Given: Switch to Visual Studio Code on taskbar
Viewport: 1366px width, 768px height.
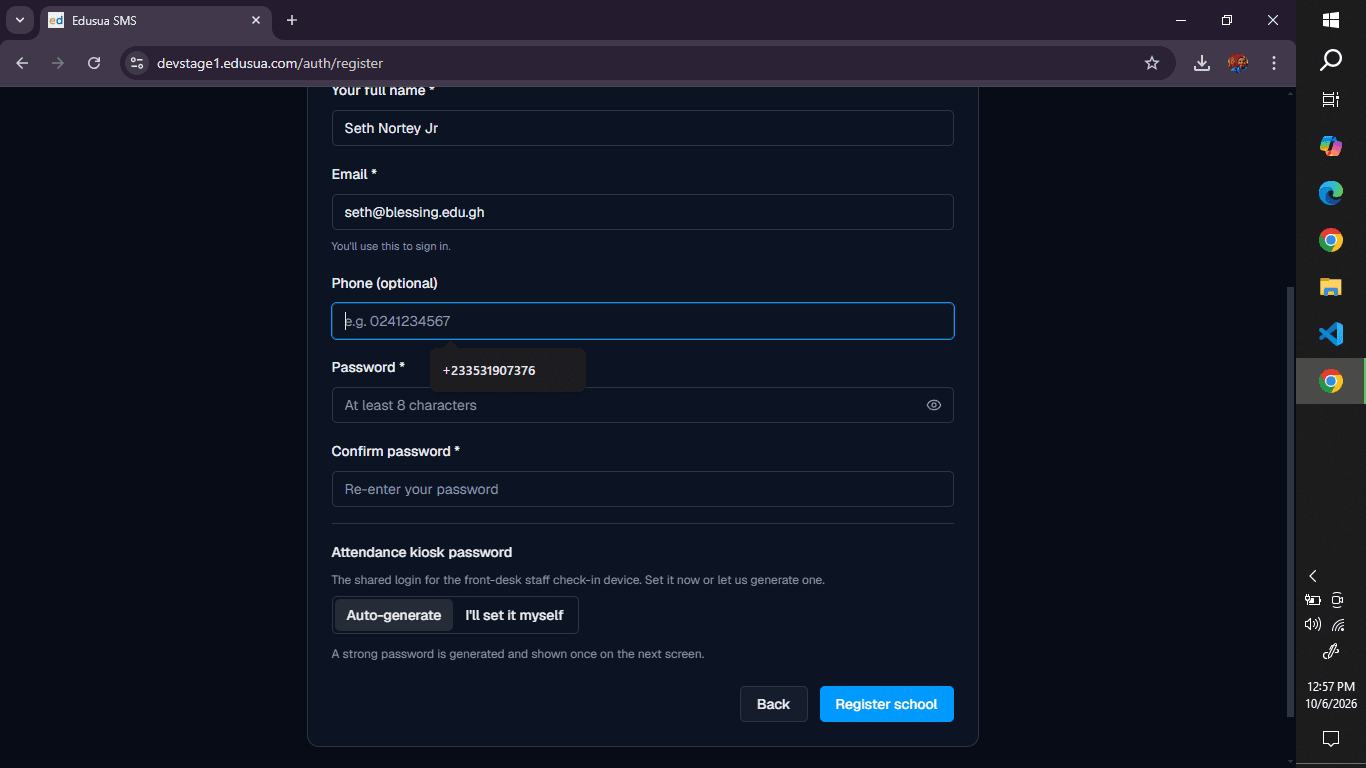Looking at the screenshot, I should click(x=1331, y=334).
